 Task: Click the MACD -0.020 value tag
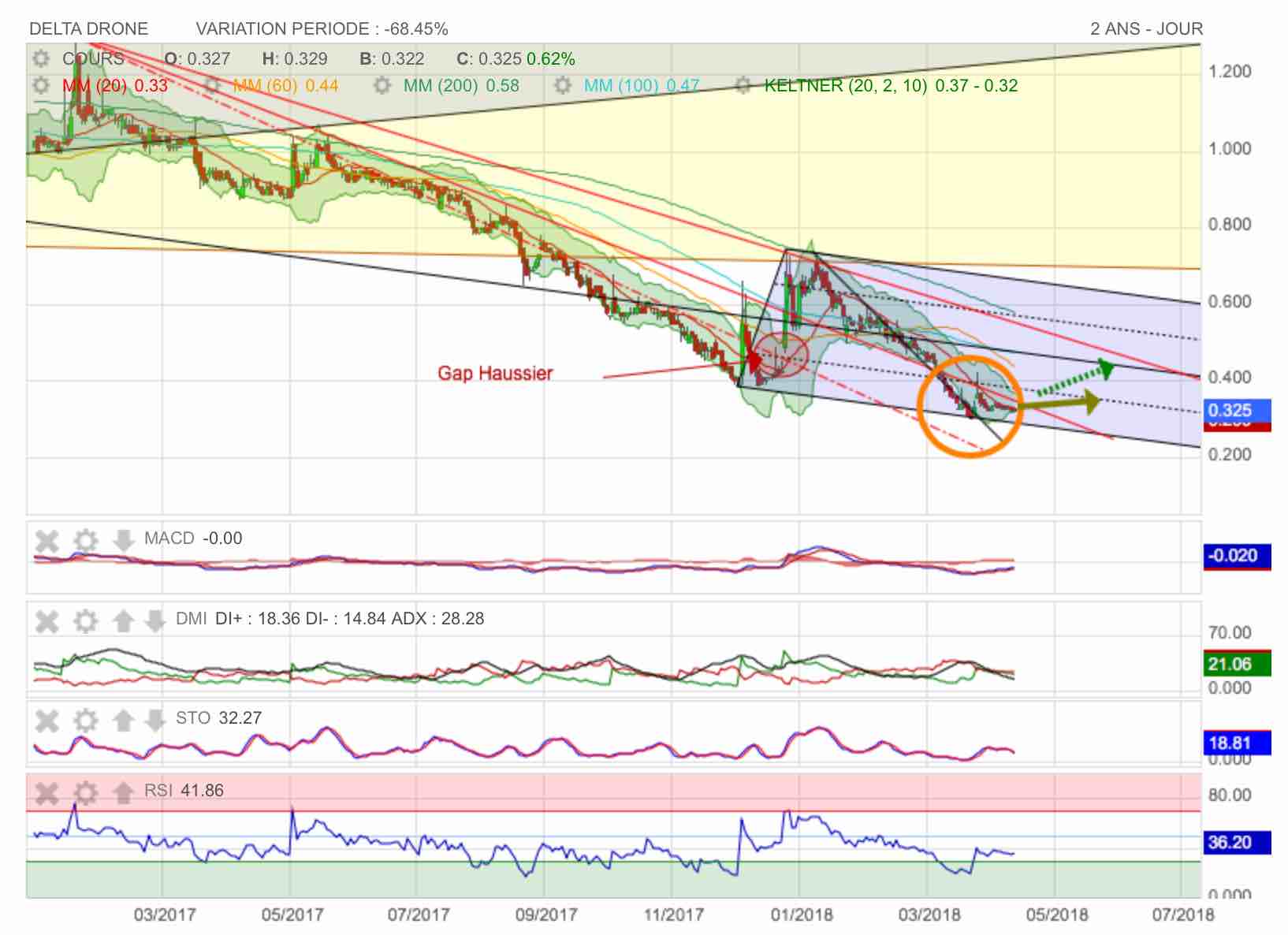pyautogui.click(x=1237, y=555)
